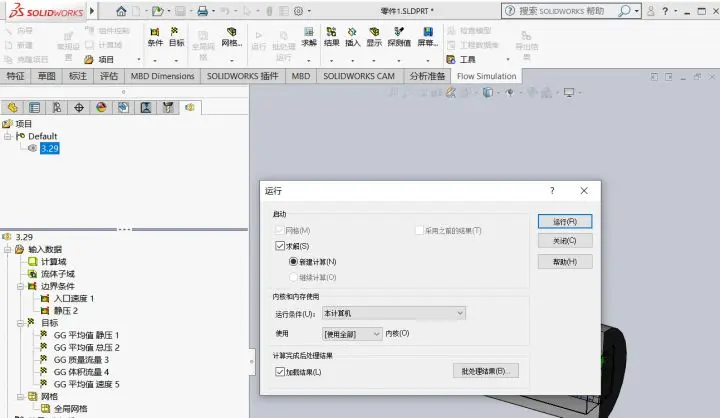Image resolution: width=720 pixels, height=418 pixels.
Task: Switch to the MBD Dimensions tab
Action: point(163,76)
